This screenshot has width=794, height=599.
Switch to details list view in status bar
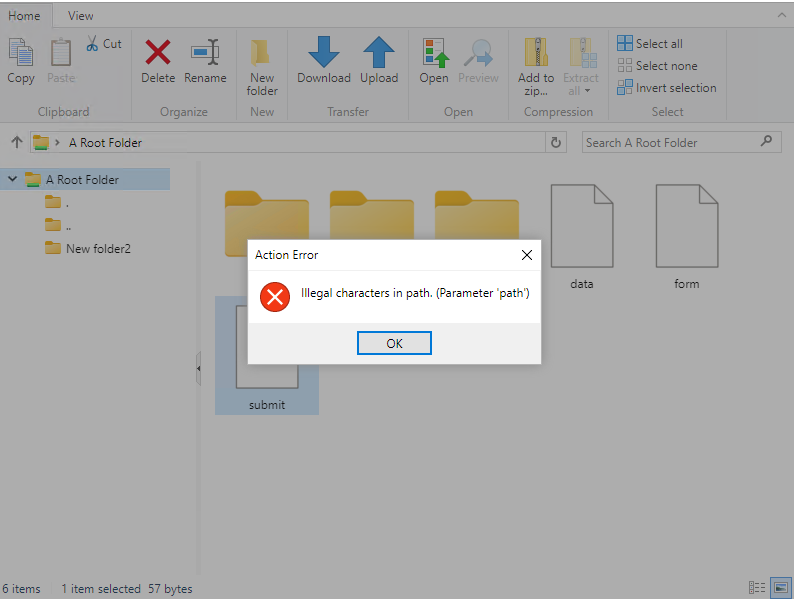click(x=758, y=588)
